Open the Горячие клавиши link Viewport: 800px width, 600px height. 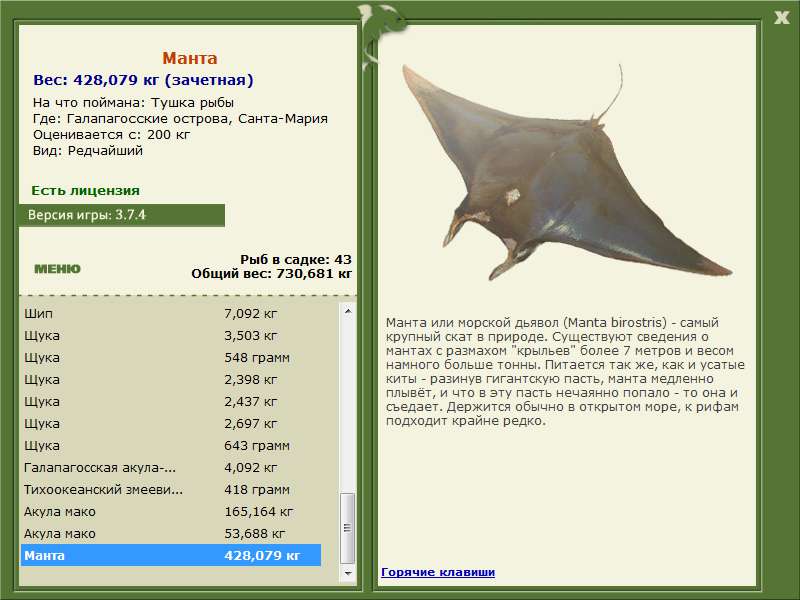click(438, 572)
